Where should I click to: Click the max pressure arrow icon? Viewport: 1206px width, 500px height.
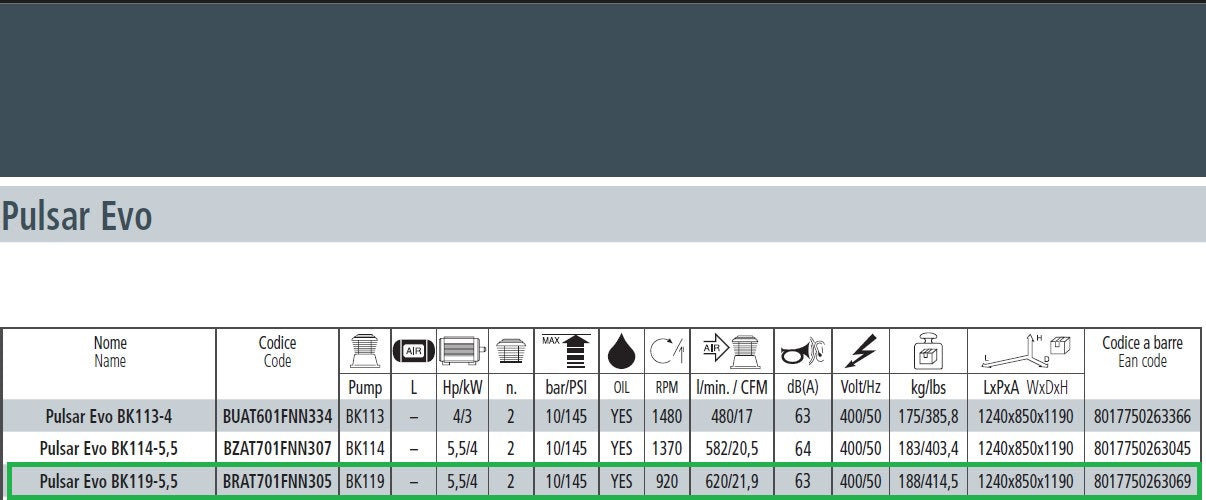pos(565,352)
